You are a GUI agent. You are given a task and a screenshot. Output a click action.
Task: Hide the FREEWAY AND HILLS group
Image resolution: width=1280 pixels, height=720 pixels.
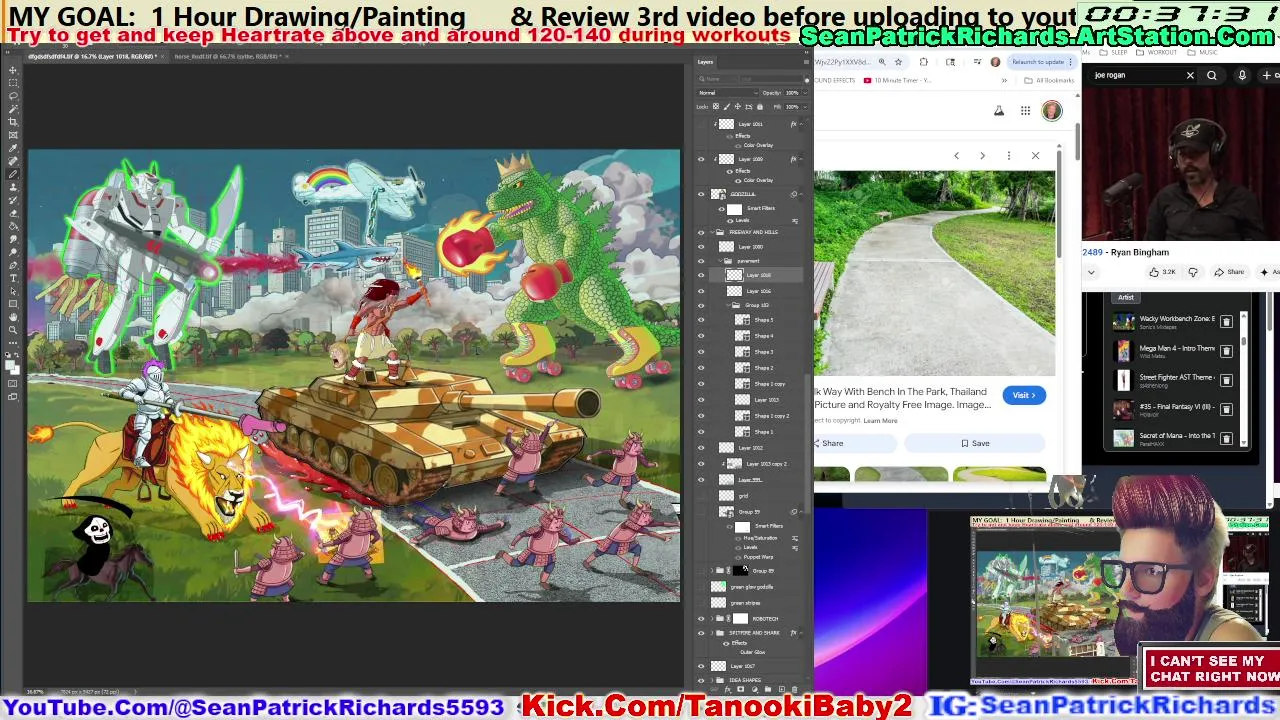[701, 232]
